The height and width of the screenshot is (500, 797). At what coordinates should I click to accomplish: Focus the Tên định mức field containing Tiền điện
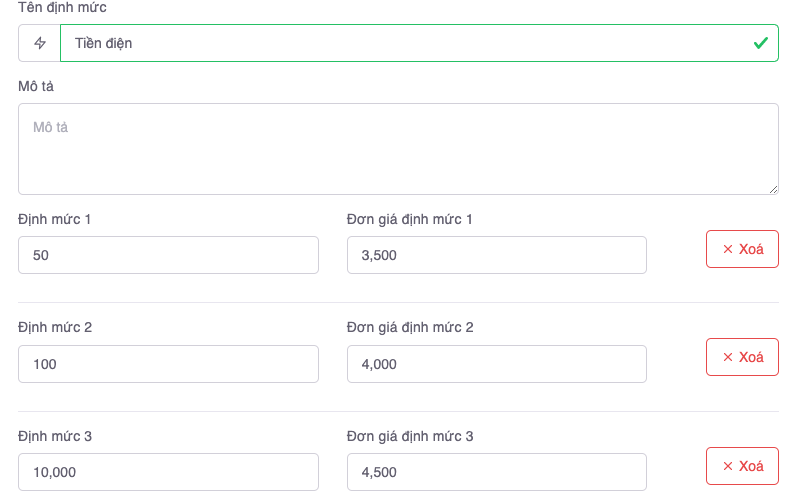click(x=400, y=43)
